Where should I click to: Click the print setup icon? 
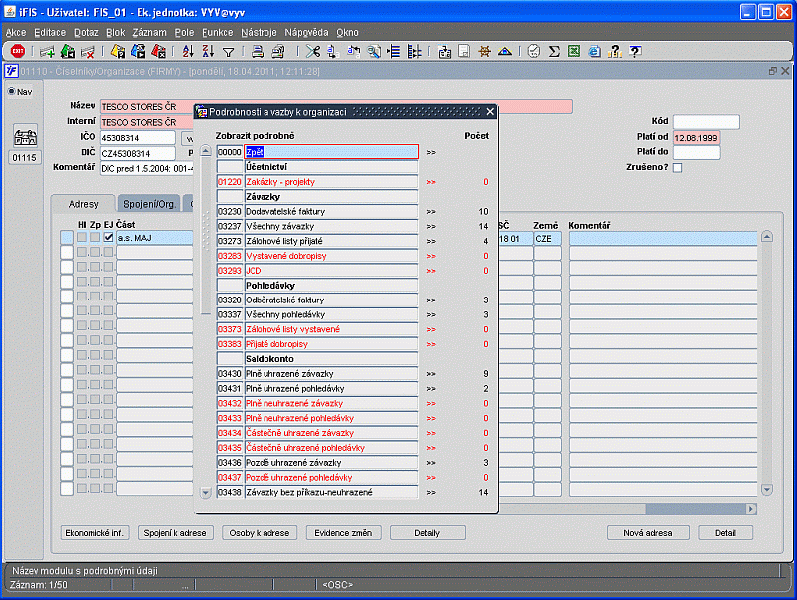click(x=278, y=51)
